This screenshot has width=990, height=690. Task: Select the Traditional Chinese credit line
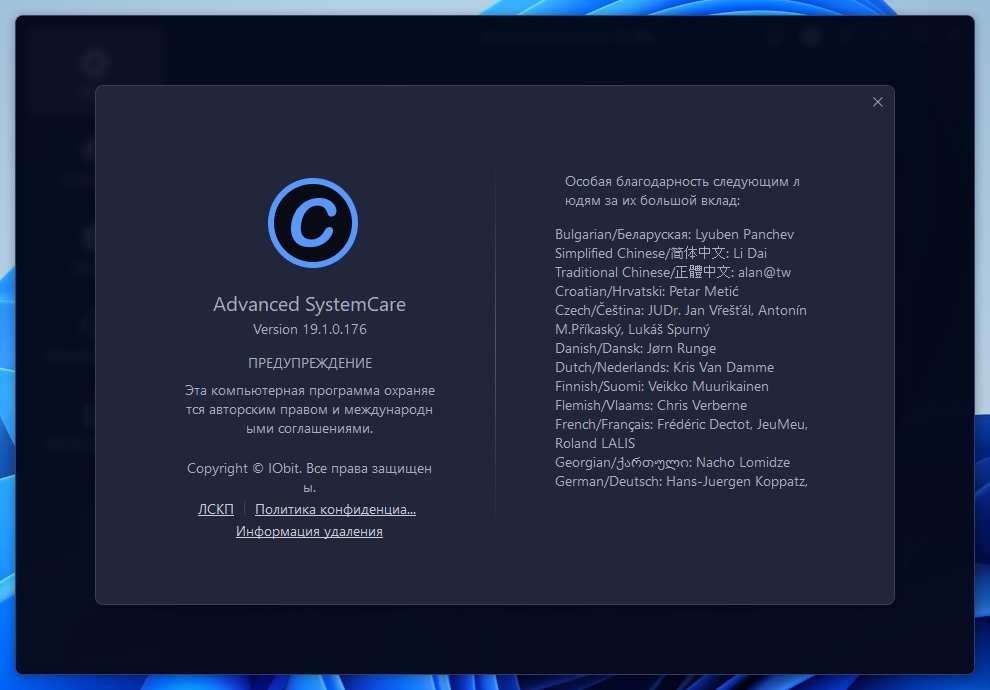[x=673, y=272]
